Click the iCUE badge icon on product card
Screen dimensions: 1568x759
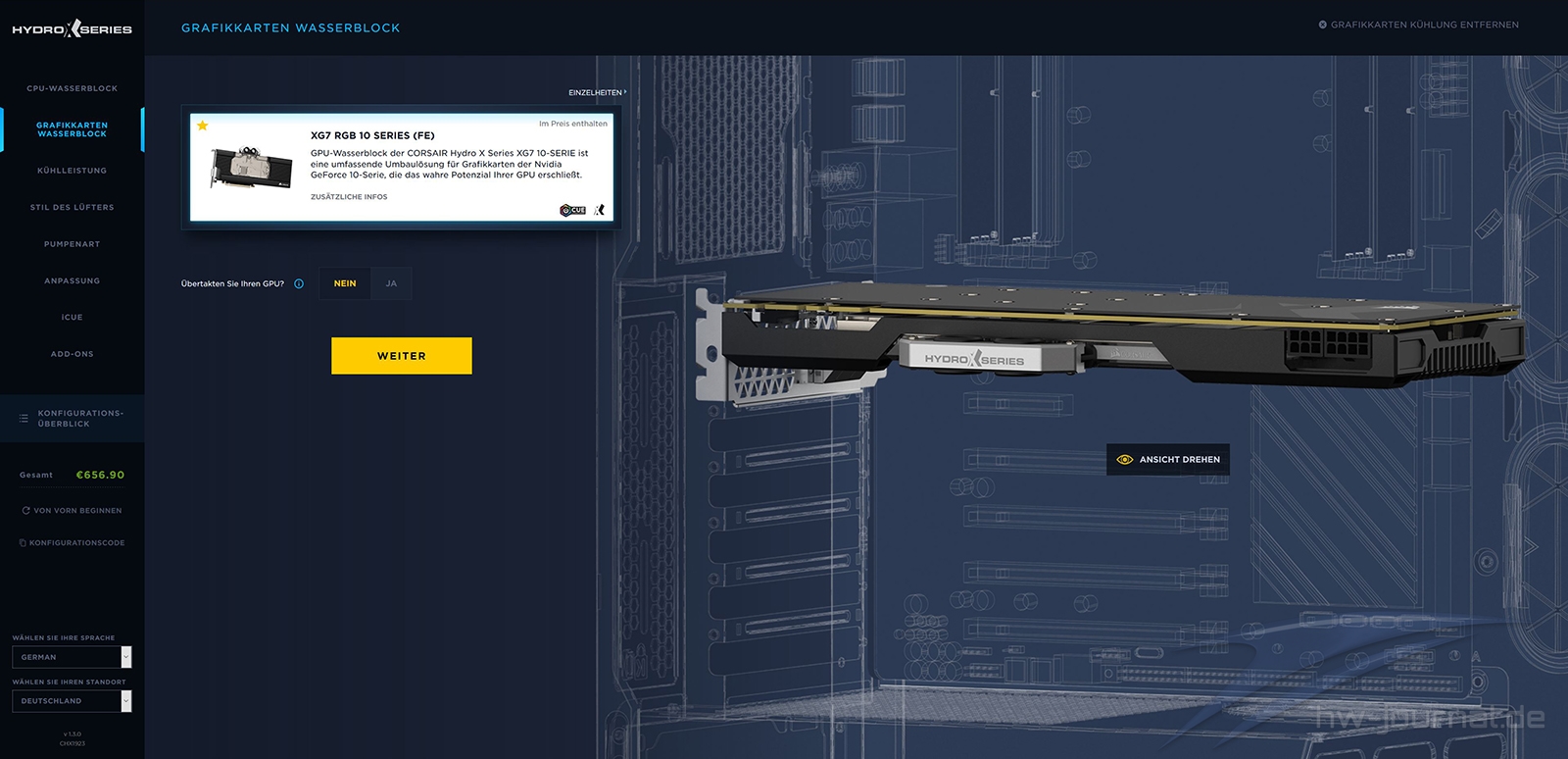(572, 210)
